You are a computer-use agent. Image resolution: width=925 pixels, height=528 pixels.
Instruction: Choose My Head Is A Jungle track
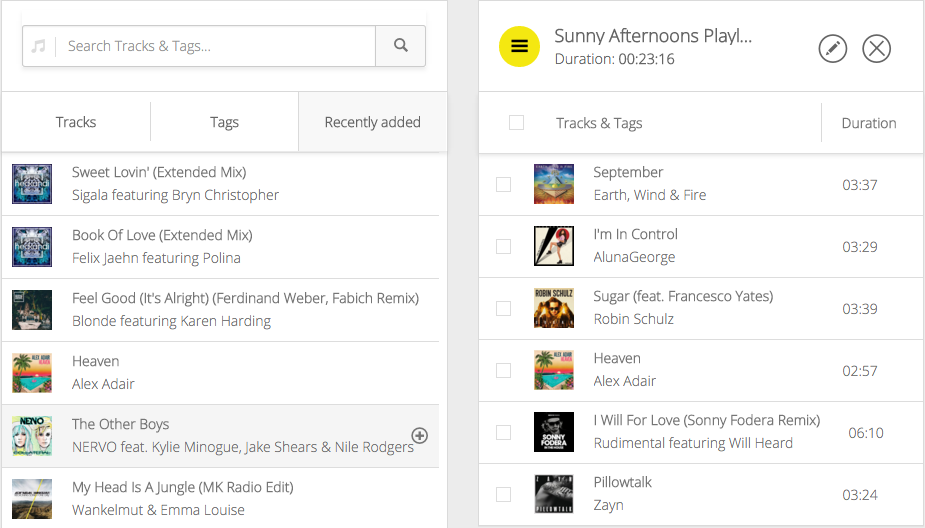coord(220,498)
